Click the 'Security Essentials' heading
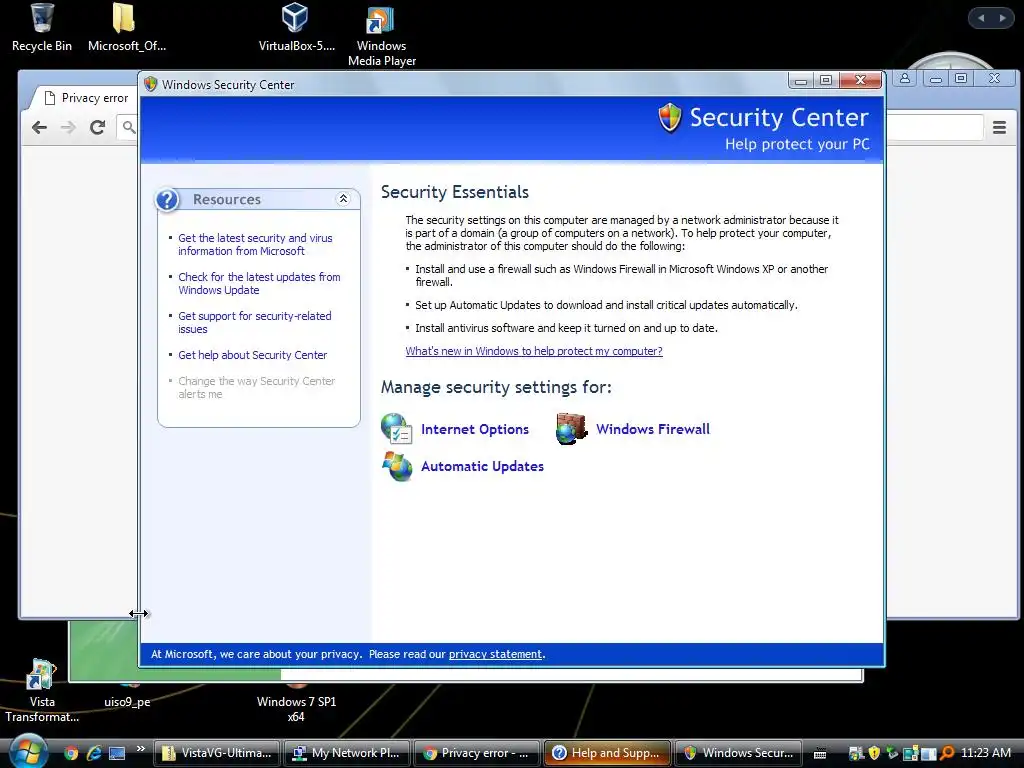Screen dimensions: 1024x768 455,192
